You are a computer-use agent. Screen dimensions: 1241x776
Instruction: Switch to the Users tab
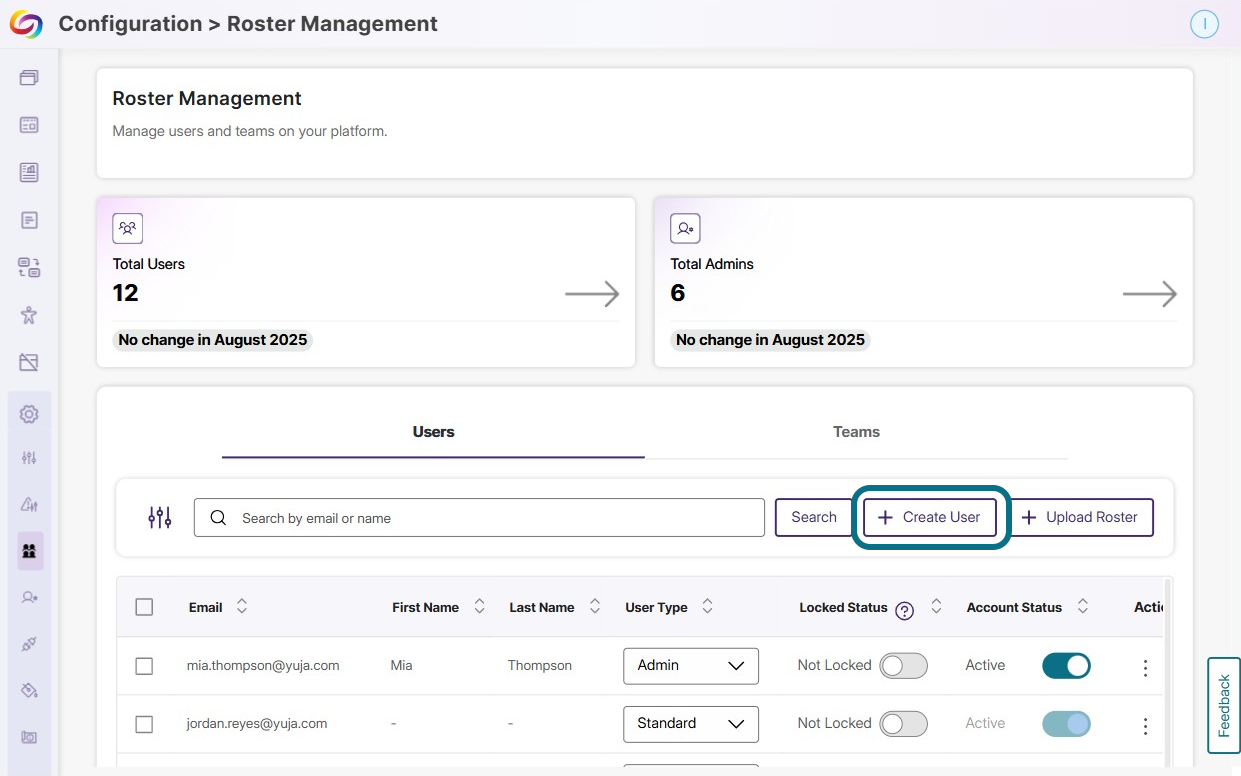[x=433, y=432]
